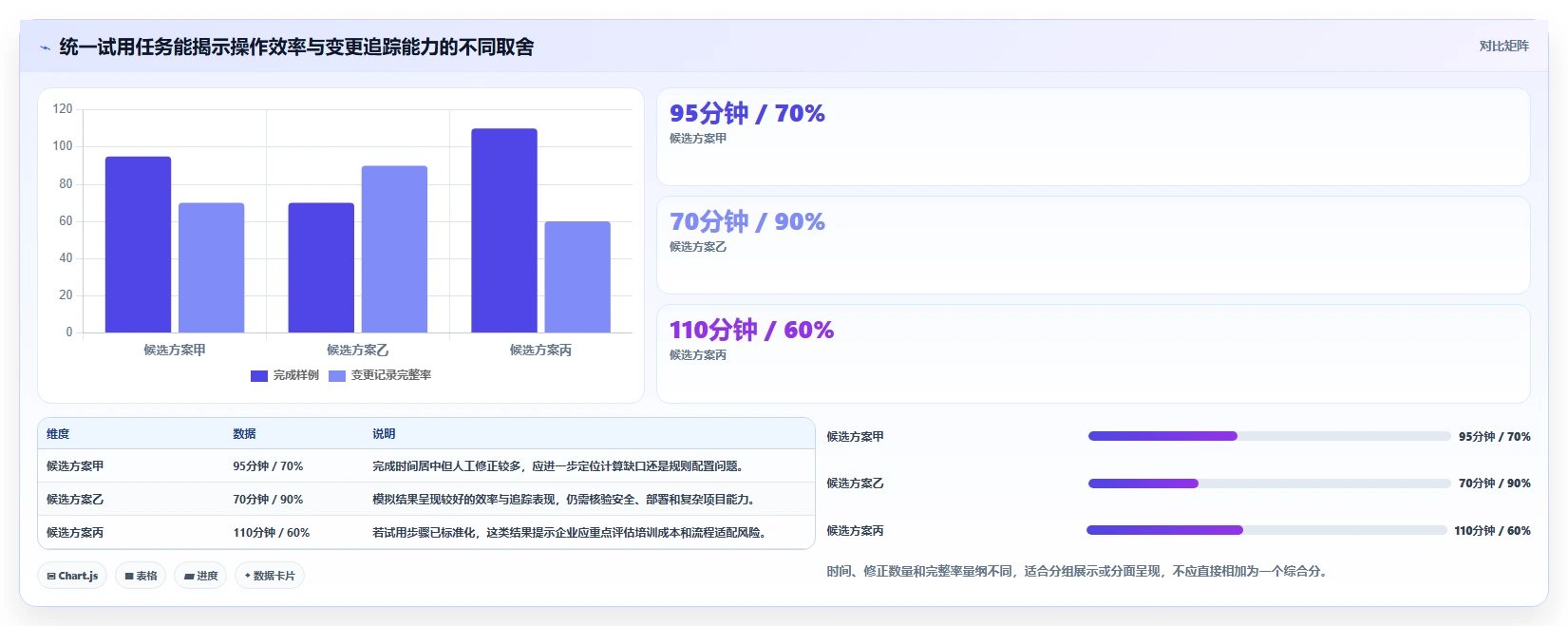
Task: Click the 数据 column header
Action: point(244,433)
